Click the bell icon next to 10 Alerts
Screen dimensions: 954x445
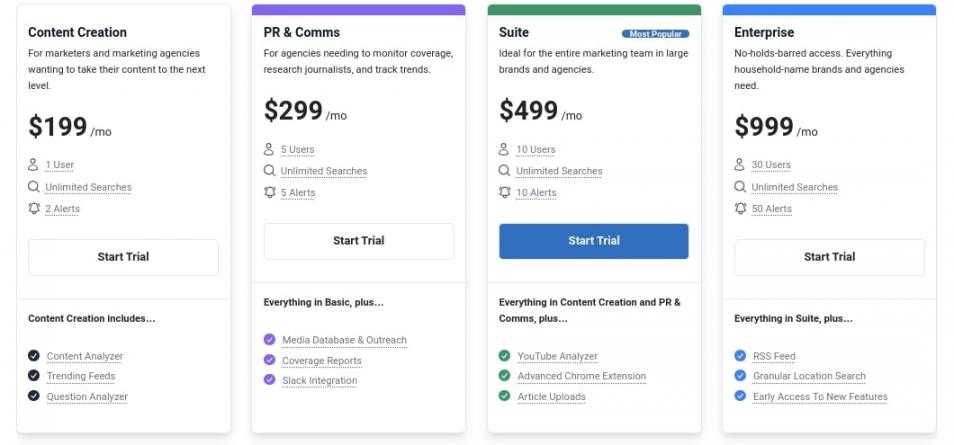coord(505,192)
